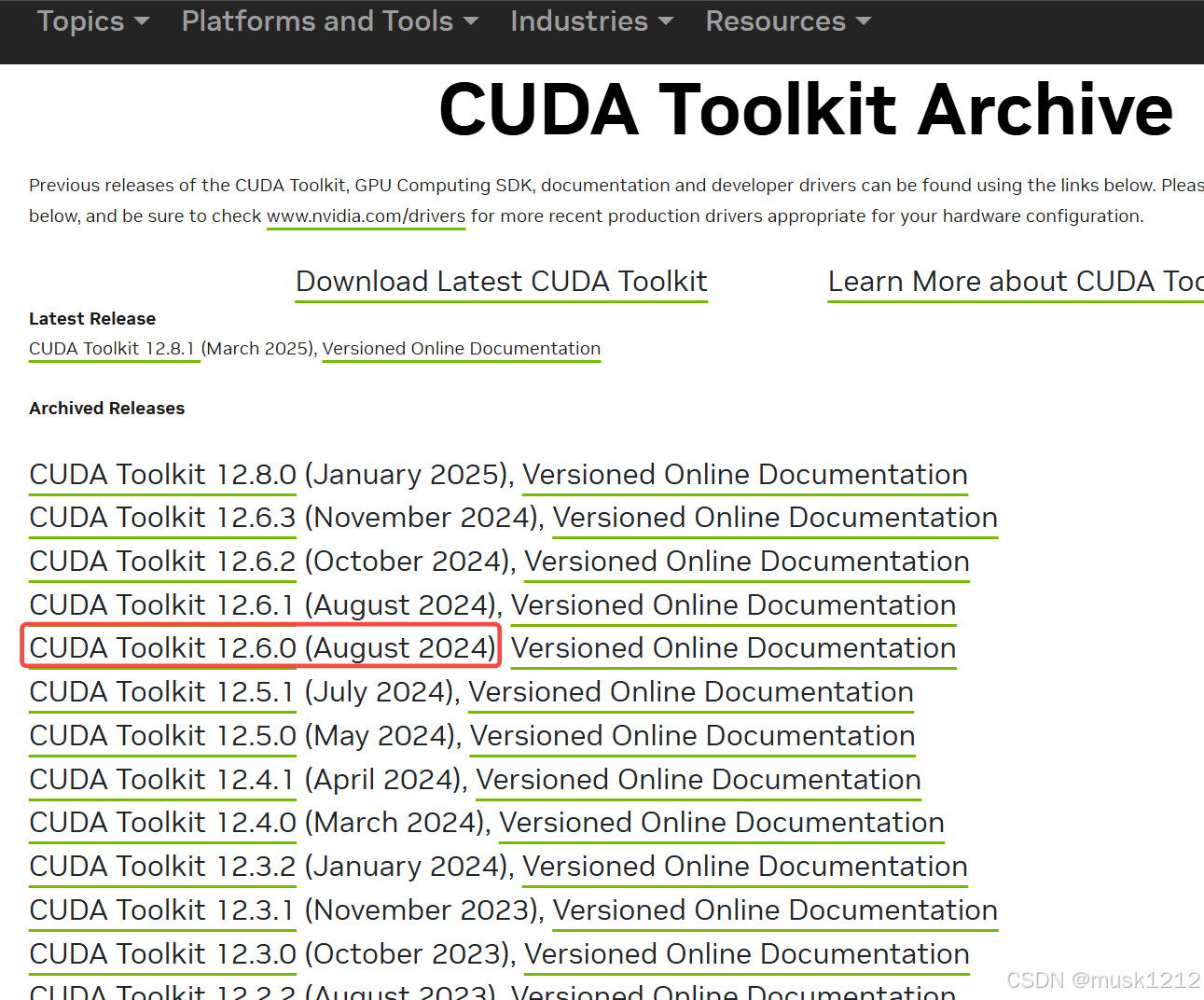Open the www.nvidia.com/drivers link
The width and height of the screenshot is (1204, 1000).
(x=366, y=216)
